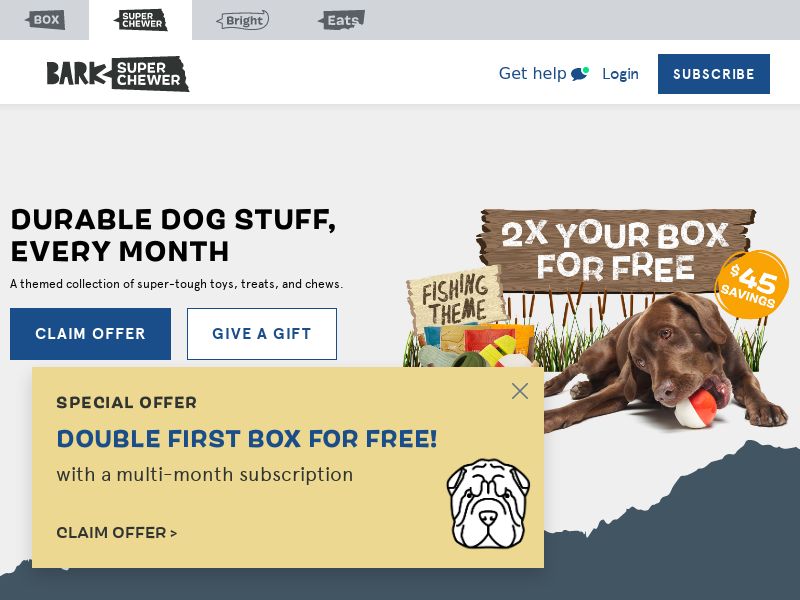Viewport: 800px width, 600px height.
Task: Click the Claim Offer > link in popup
Action: pos(117,533)
